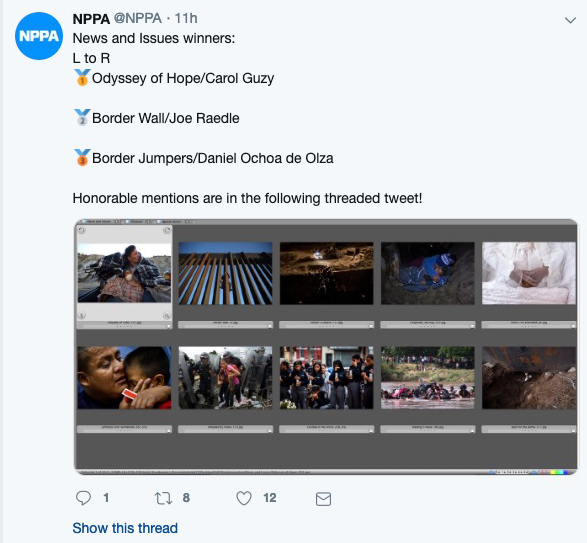Open the NPPA display name link
Viewport: 587px width, 543px height.
[x=91, y=18]
